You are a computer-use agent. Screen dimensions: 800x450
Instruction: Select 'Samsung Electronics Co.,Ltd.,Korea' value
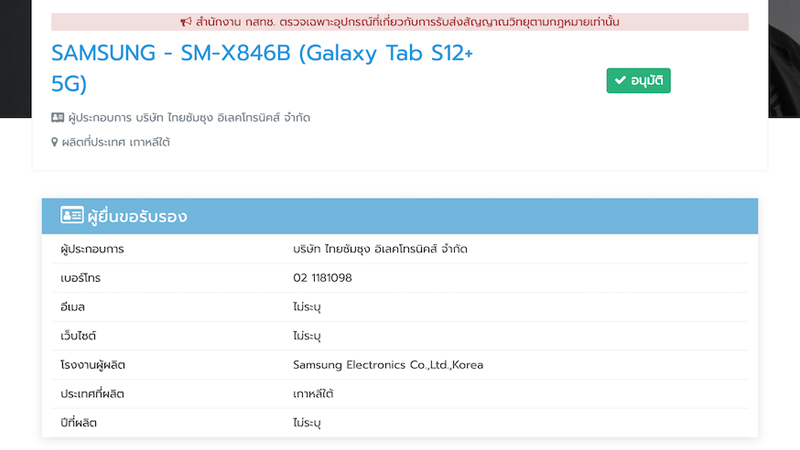pos(388,365)
